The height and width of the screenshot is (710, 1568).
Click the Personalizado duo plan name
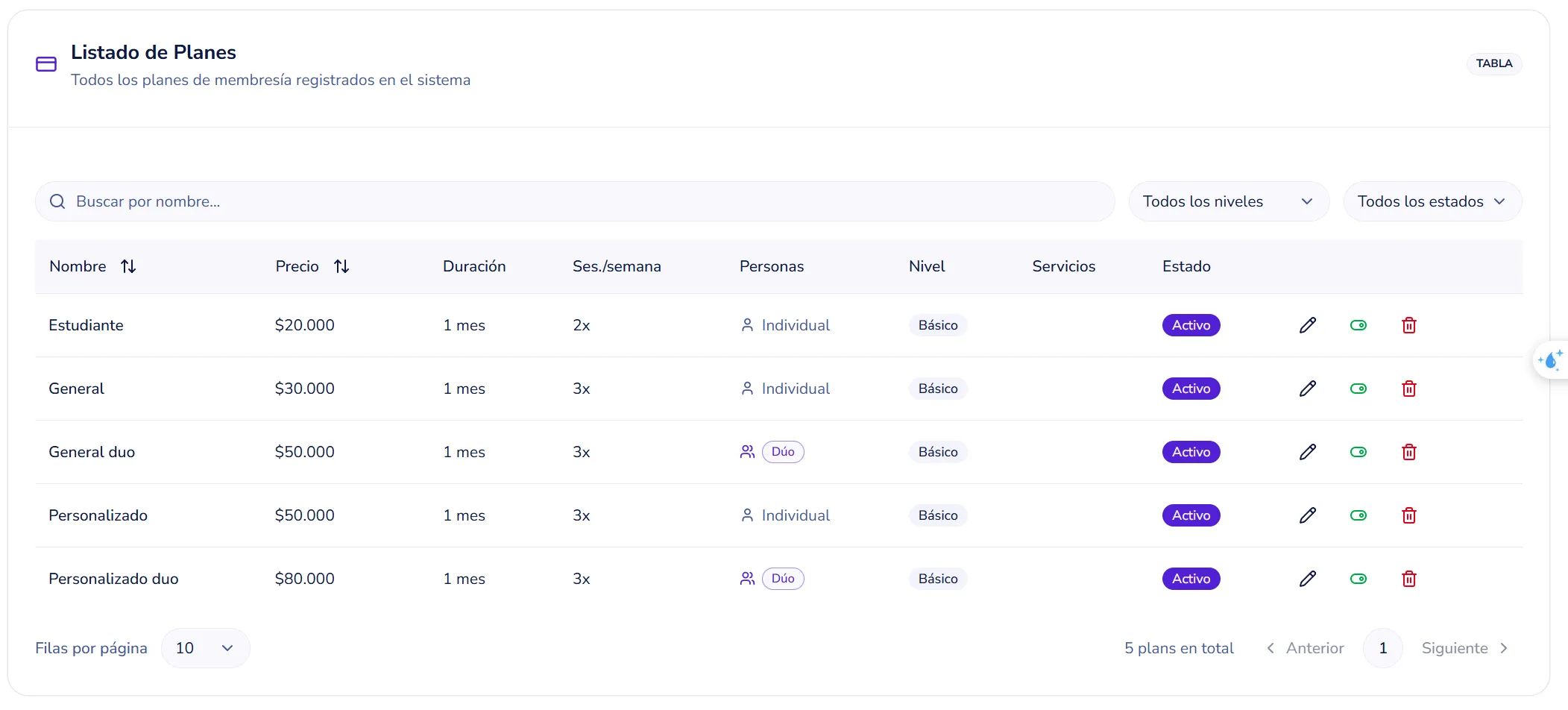click(x=113, y=579)
